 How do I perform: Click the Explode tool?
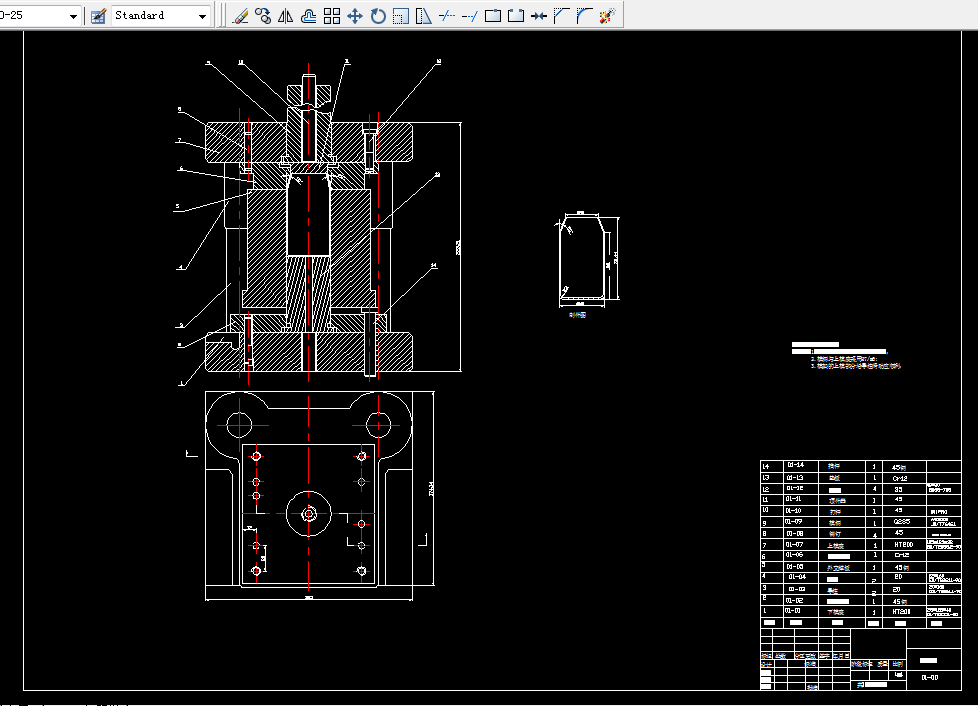pos(606,16)
